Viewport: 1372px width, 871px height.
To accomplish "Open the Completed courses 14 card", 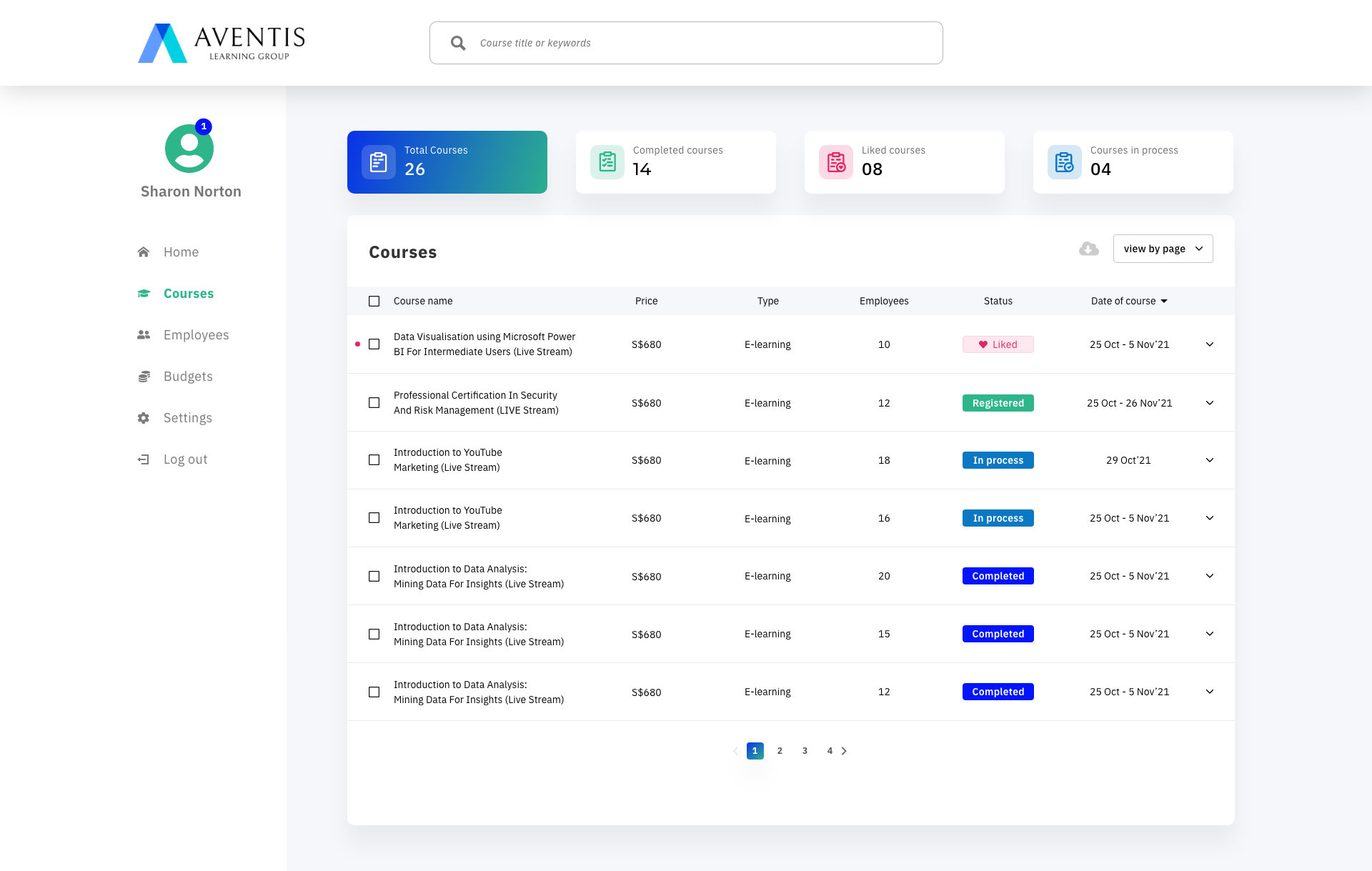I will point(676,162).
